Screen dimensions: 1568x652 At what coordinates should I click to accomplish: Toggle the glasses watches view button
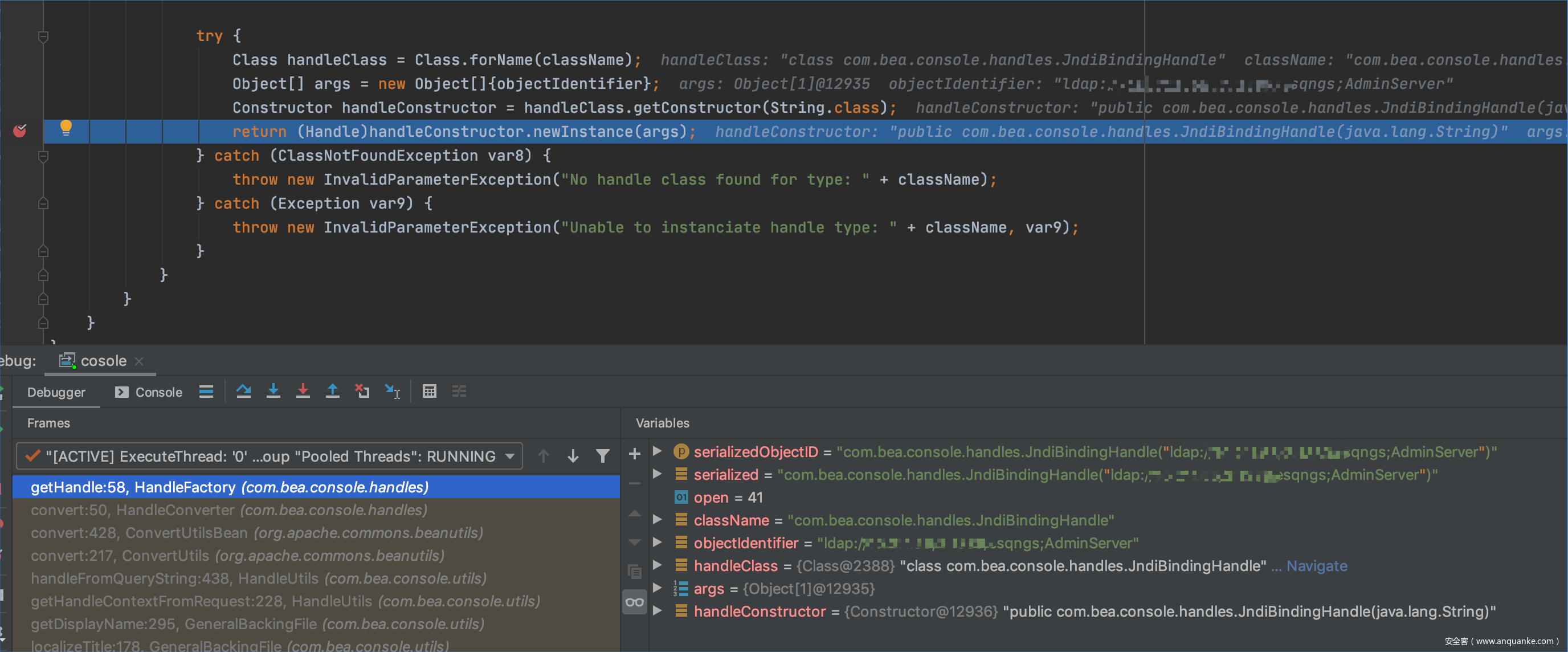pos(634,602)
